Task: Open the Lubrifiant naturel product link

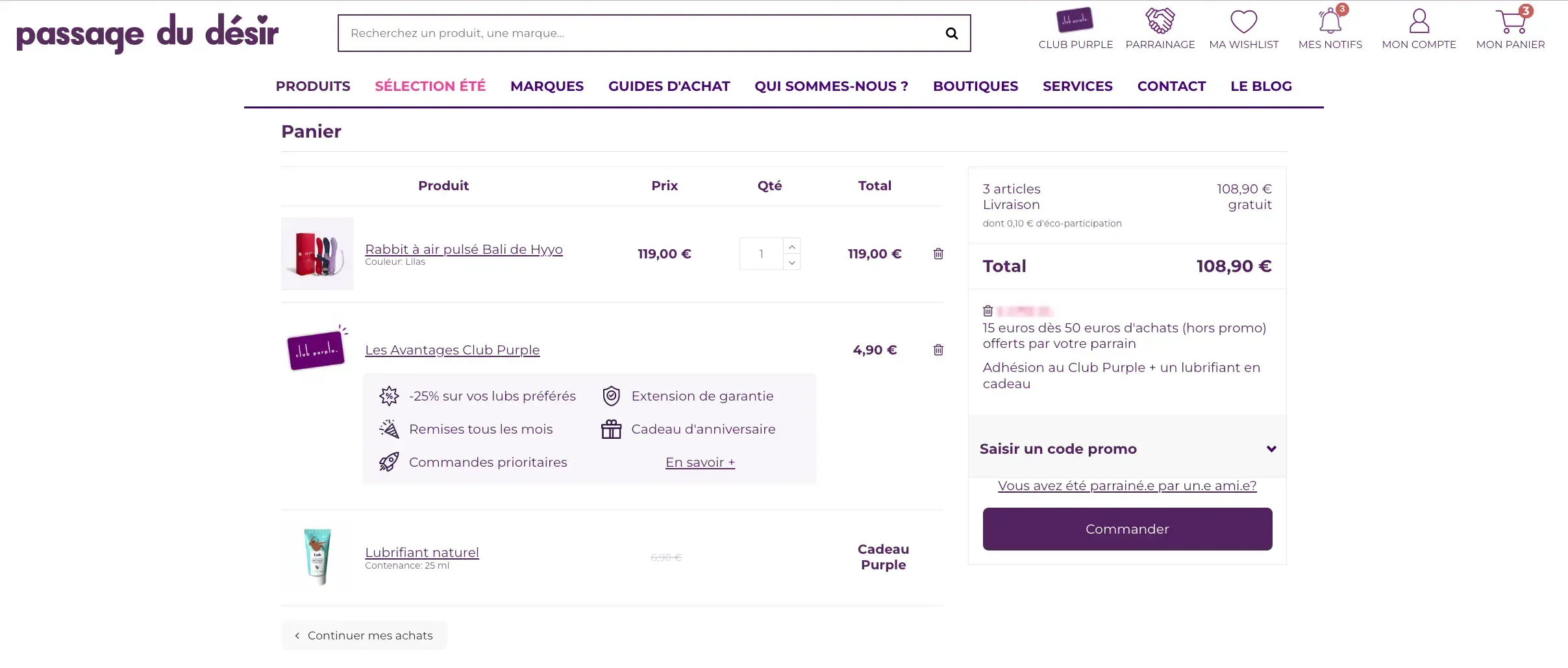Action: 422,552
